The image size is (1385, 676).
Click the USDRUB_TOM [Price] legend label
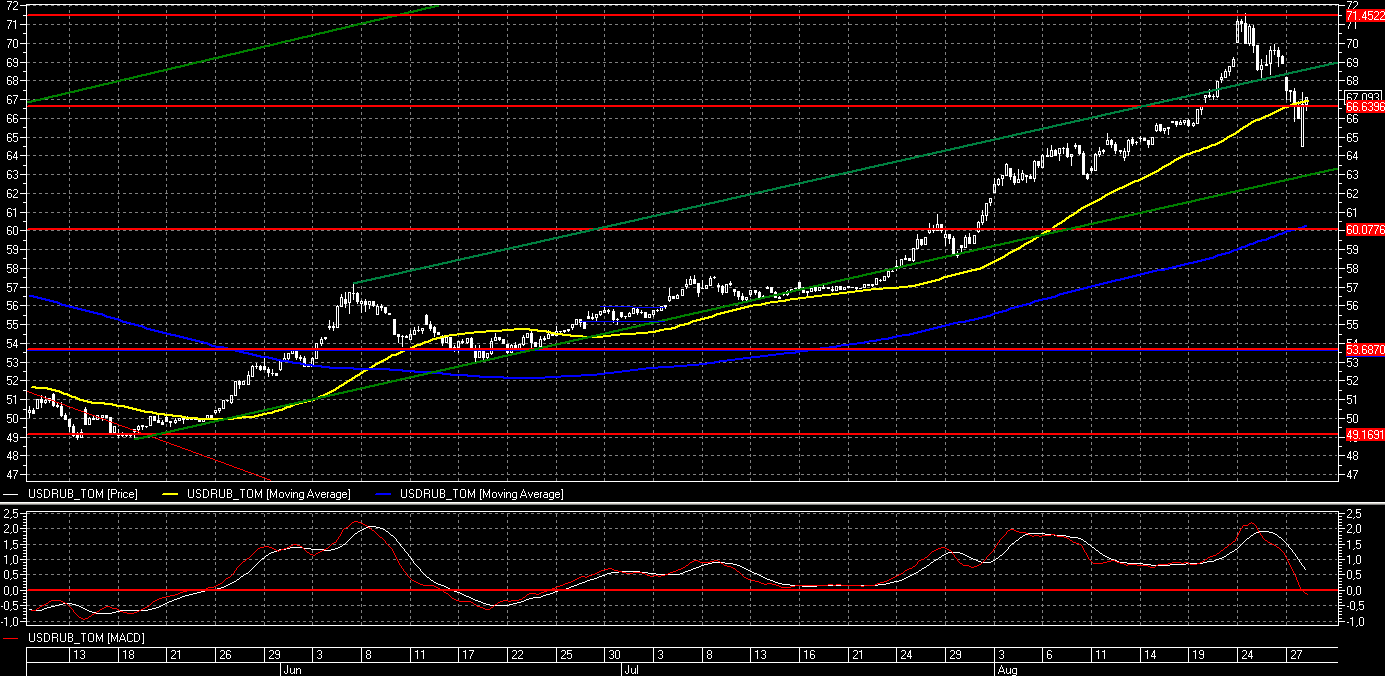[82, 494]
